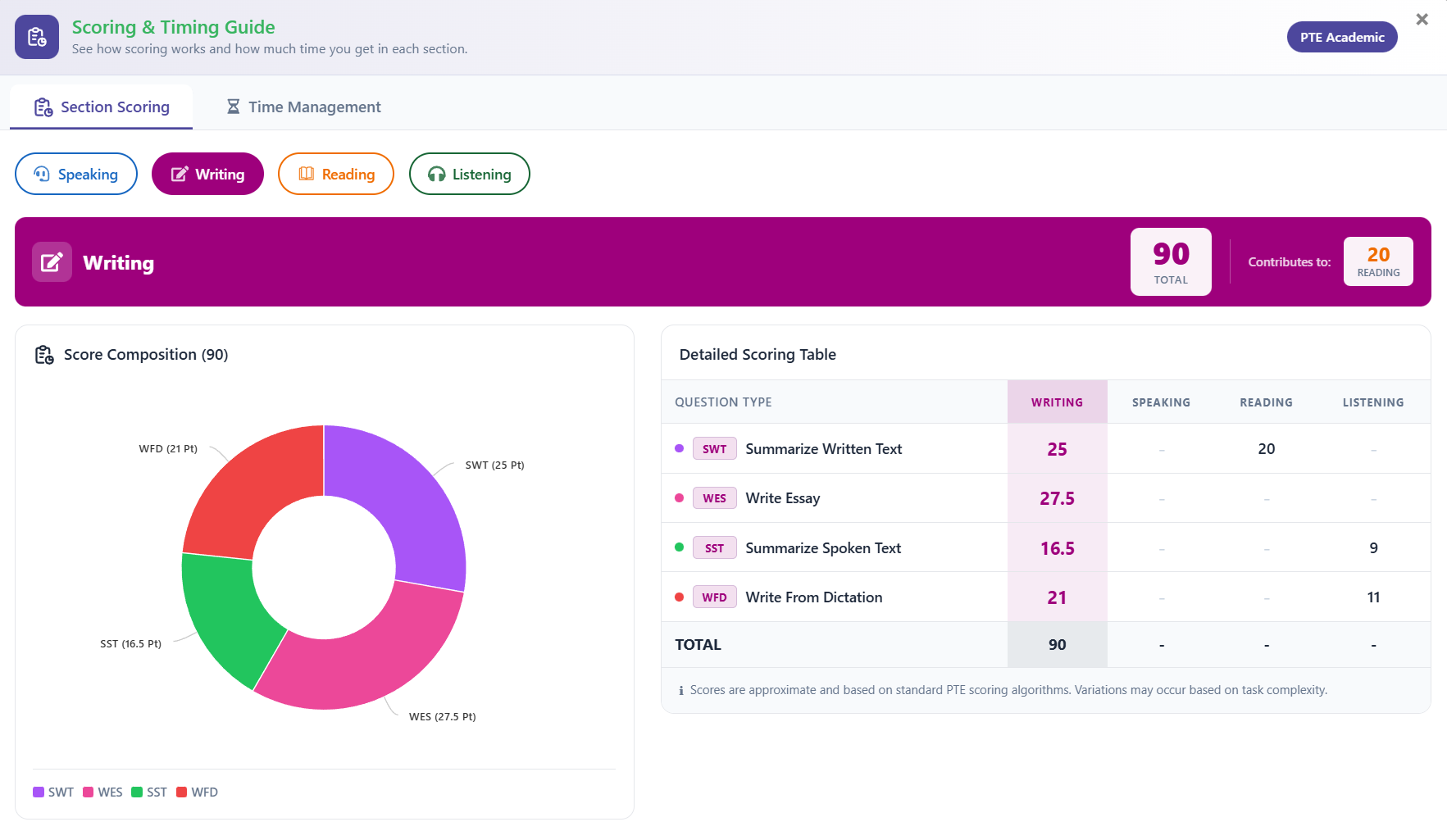Switch to the Time Management tab
Screen dimensions: 1447x840
pos(304,107)
